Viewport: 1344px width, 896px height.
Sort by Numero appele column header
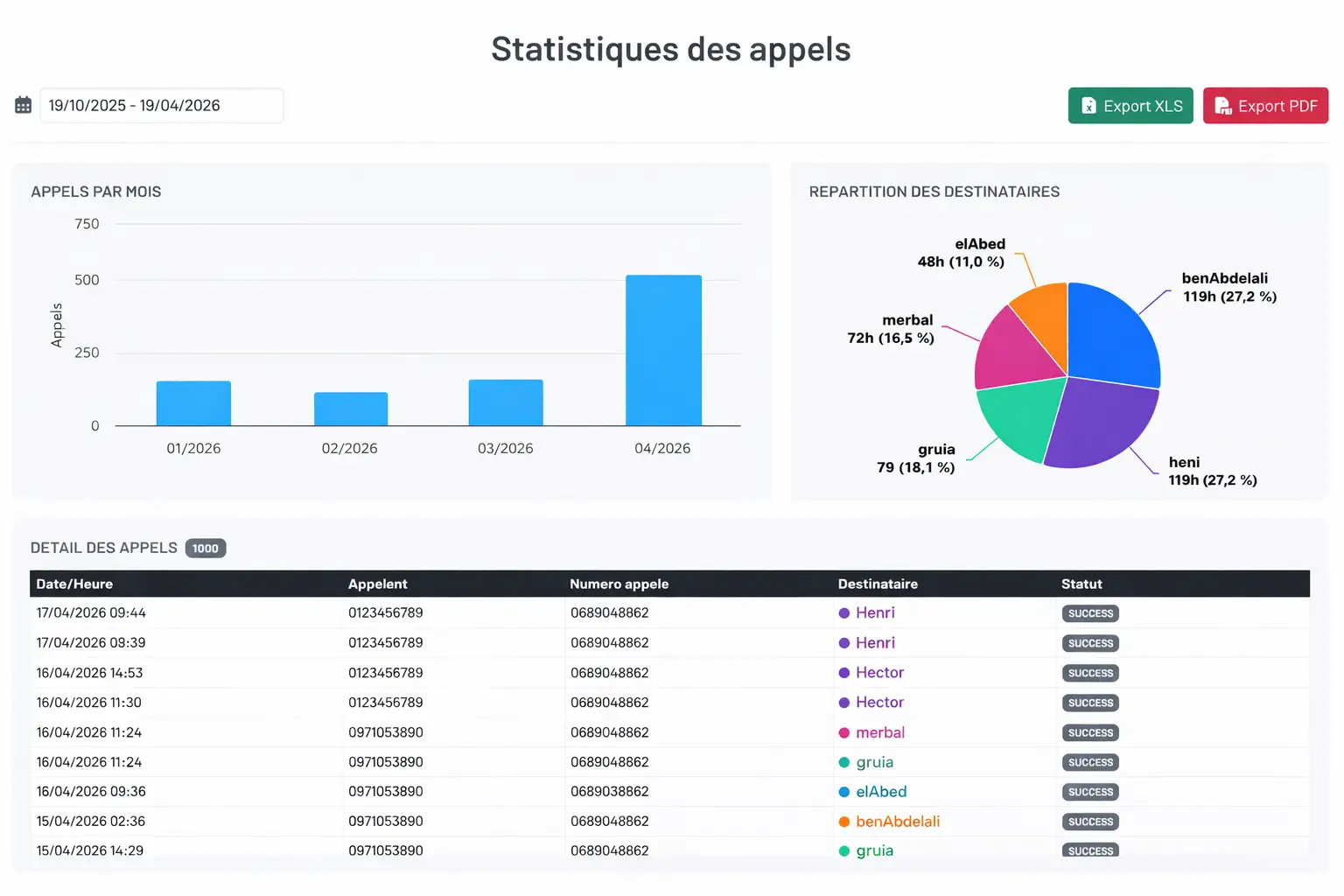click(619, 584)
